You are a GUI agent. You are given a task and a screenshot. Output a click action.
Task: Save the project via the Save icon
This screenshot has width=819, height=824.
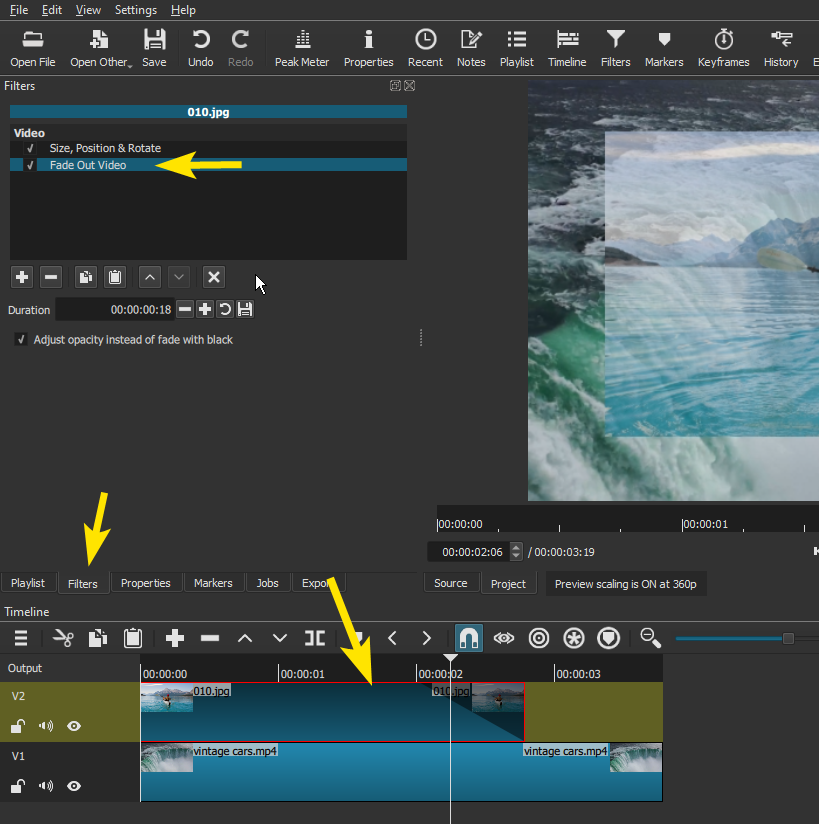[154, 49]
